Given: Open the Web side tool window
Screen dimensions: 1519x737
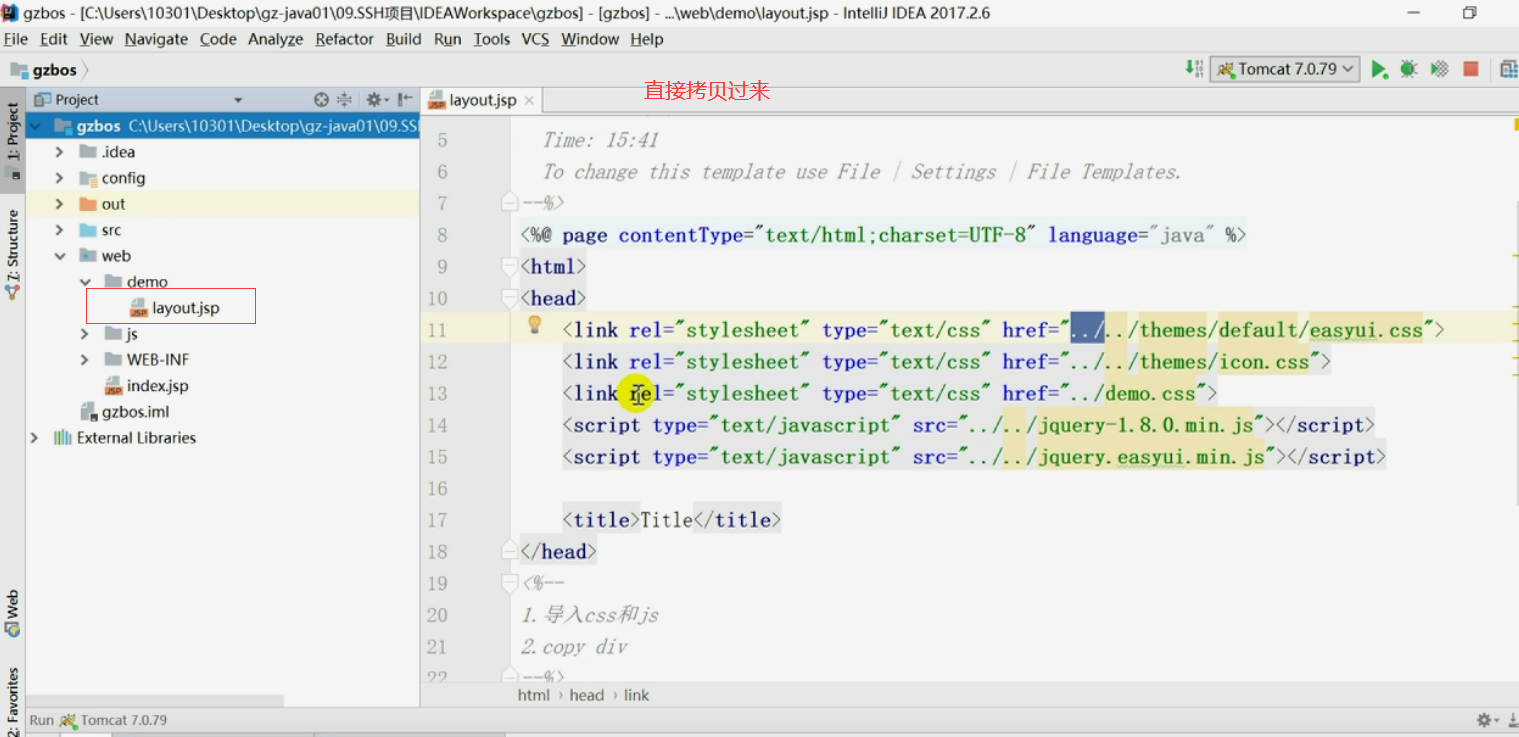Looking at the screenshot, I should tap(13, 613).
